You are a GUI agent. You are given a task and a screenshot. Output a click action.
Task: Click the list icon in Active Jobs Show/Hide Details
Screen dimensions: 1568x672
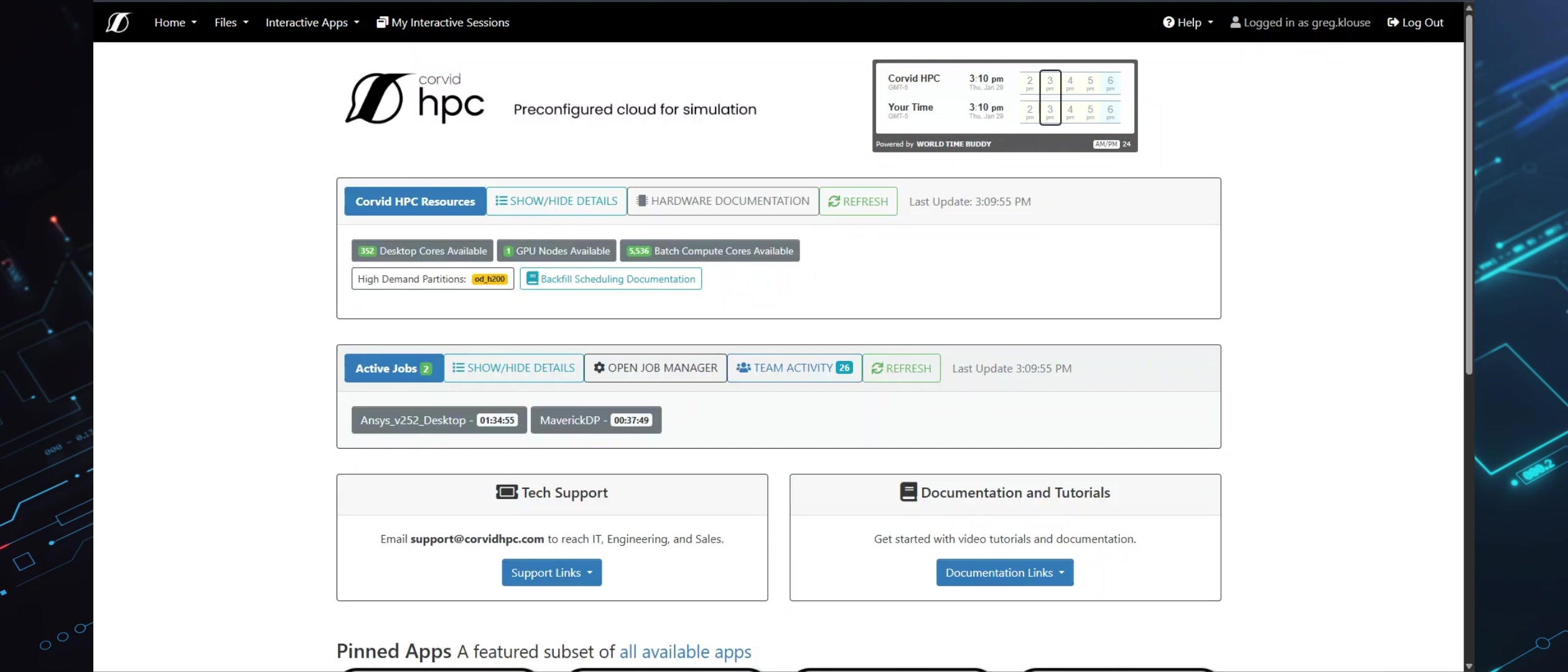coord(458,368)
